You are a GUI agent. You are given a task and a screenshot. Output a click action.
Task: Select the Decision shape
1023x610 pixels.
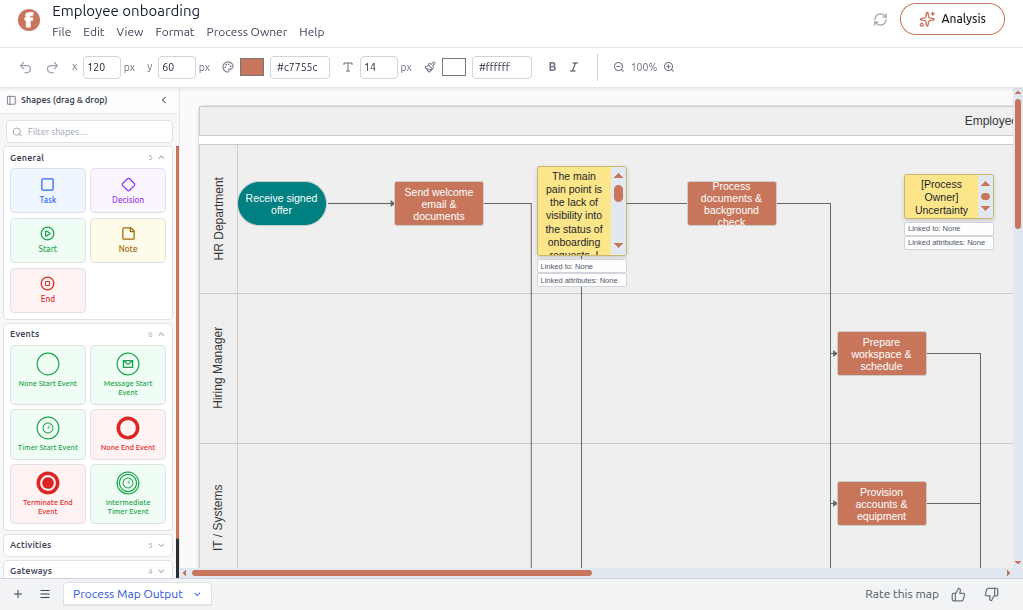coord(128,191)
